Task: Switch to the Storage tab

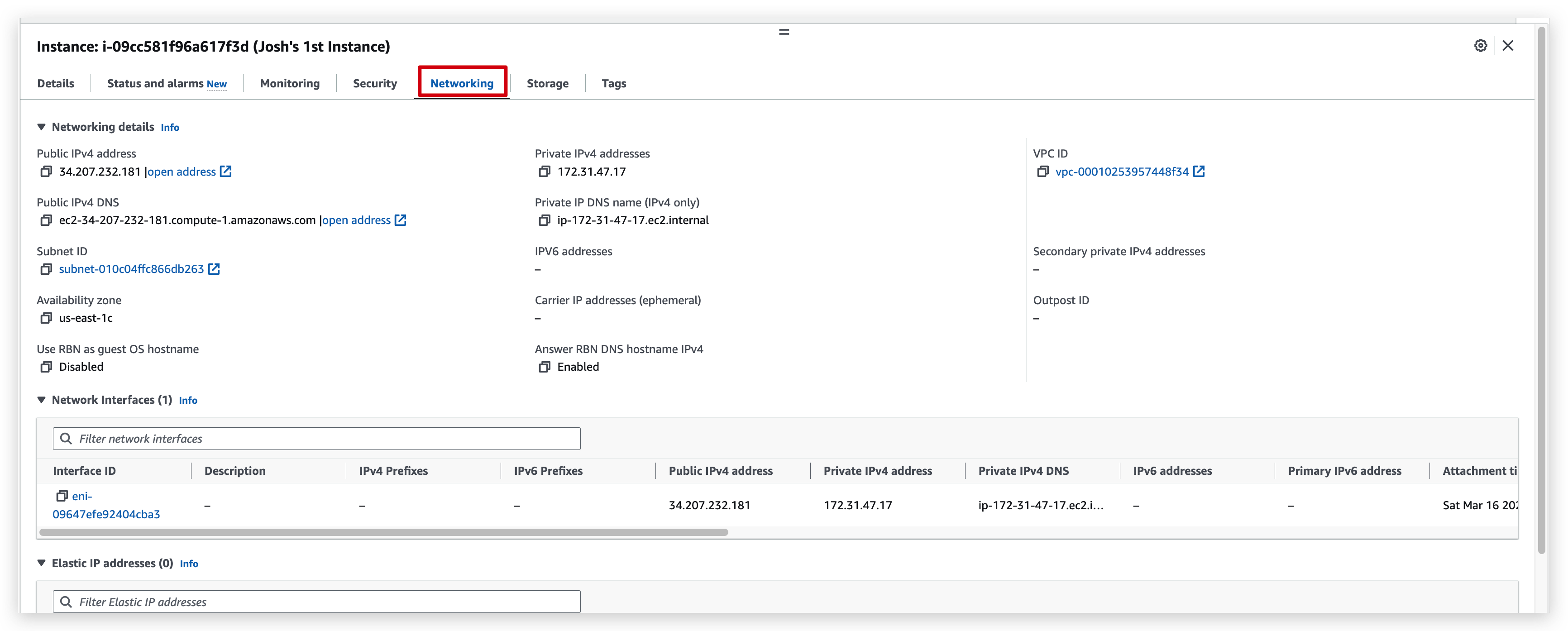Action: pos(547,83)
